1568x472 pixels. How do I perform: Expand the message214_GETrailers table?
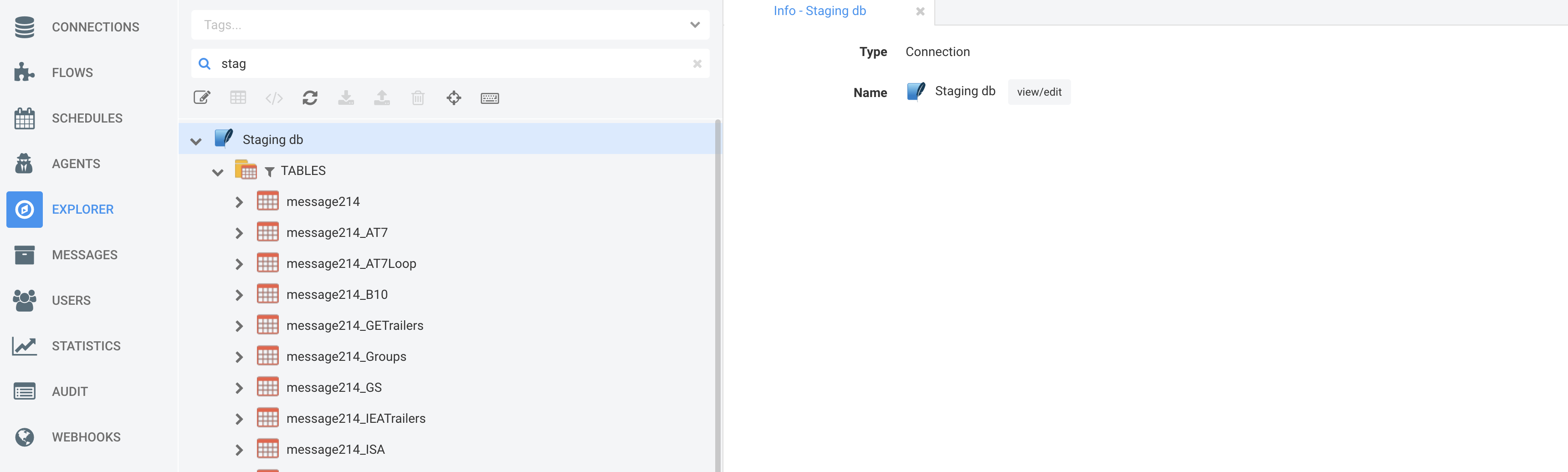click(239, 327)
